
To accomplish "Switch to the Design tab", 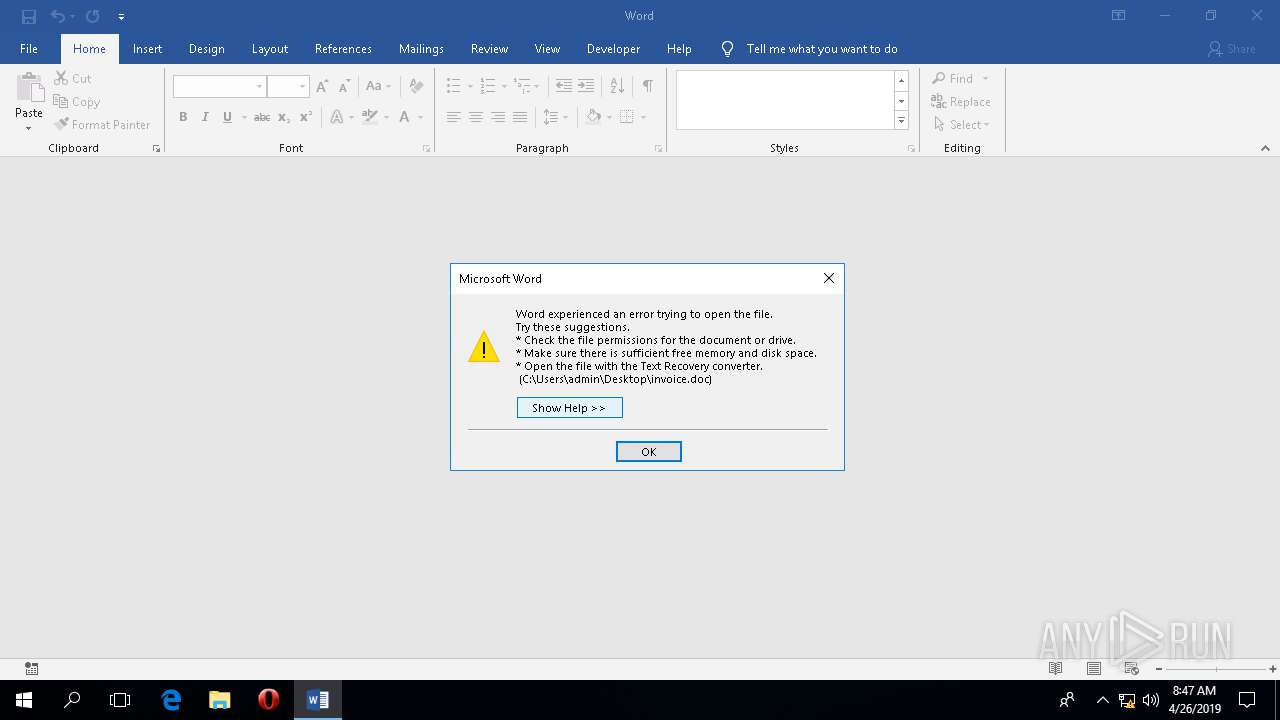I will point(206,49).
